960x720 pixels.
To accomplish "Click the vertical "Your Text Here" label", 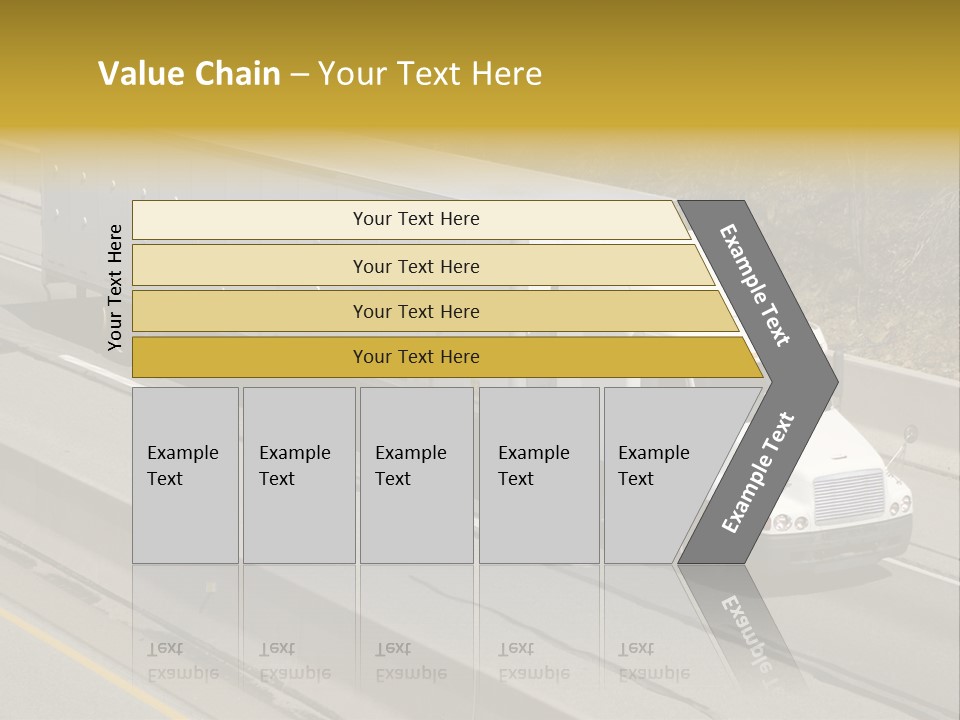I will pos(115,288).
